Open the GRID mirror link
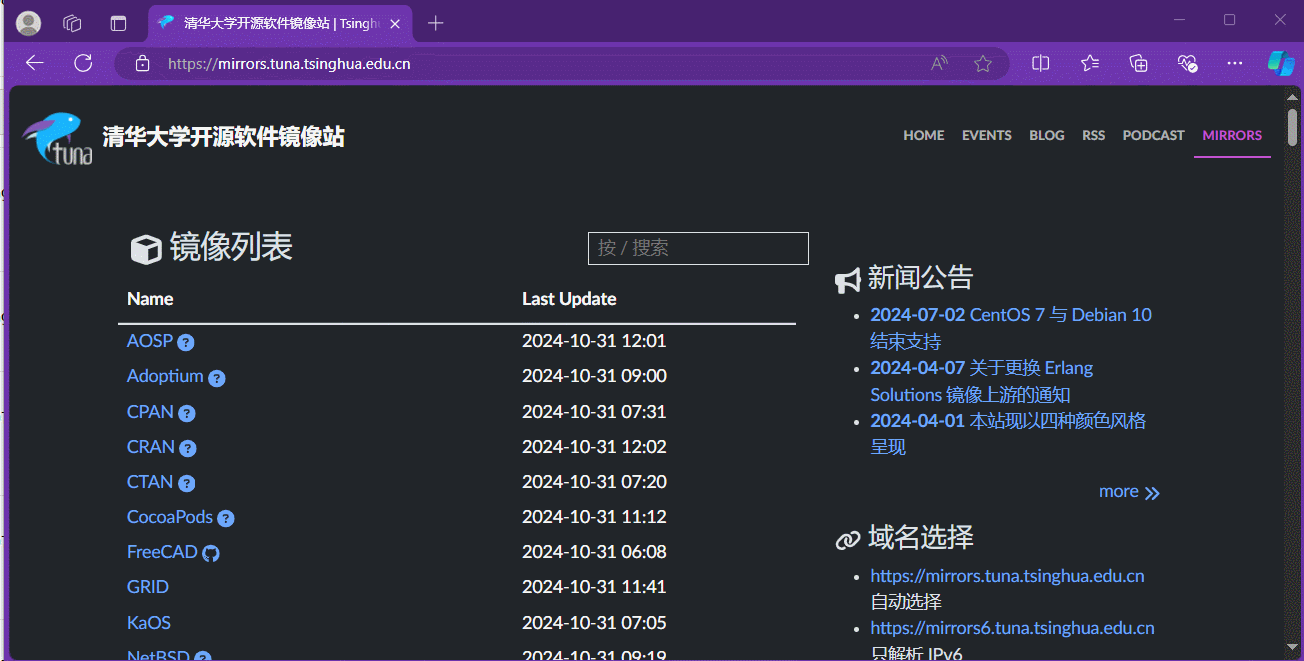Screen dimensions: 1304x661 pyautogui.click(x=148, y=587)
